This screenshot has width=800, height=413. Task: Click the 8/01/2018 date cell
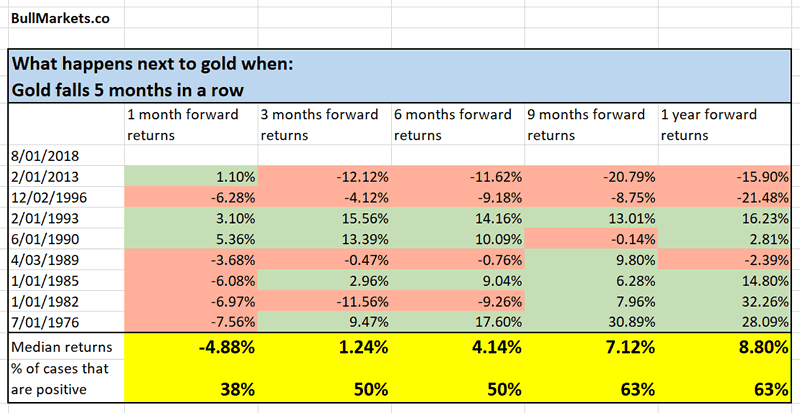(x=46, y=157)
